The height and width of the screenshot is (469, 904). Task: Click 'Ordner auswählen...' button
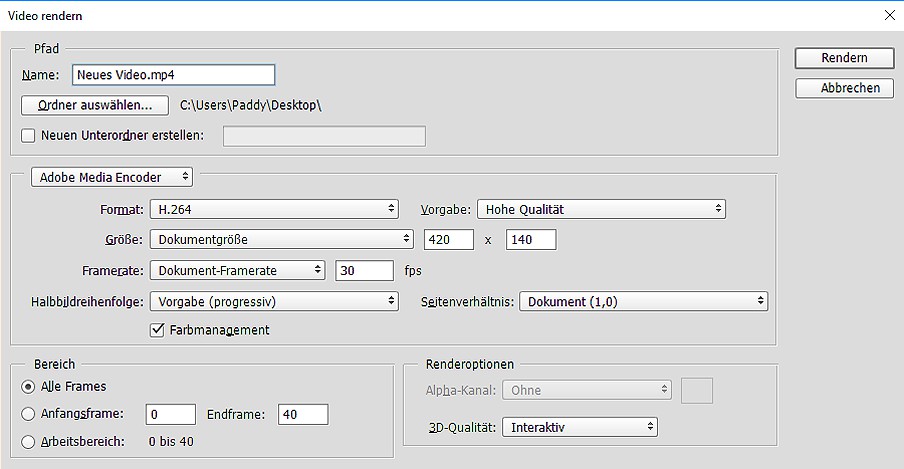[x=95, y=105]
